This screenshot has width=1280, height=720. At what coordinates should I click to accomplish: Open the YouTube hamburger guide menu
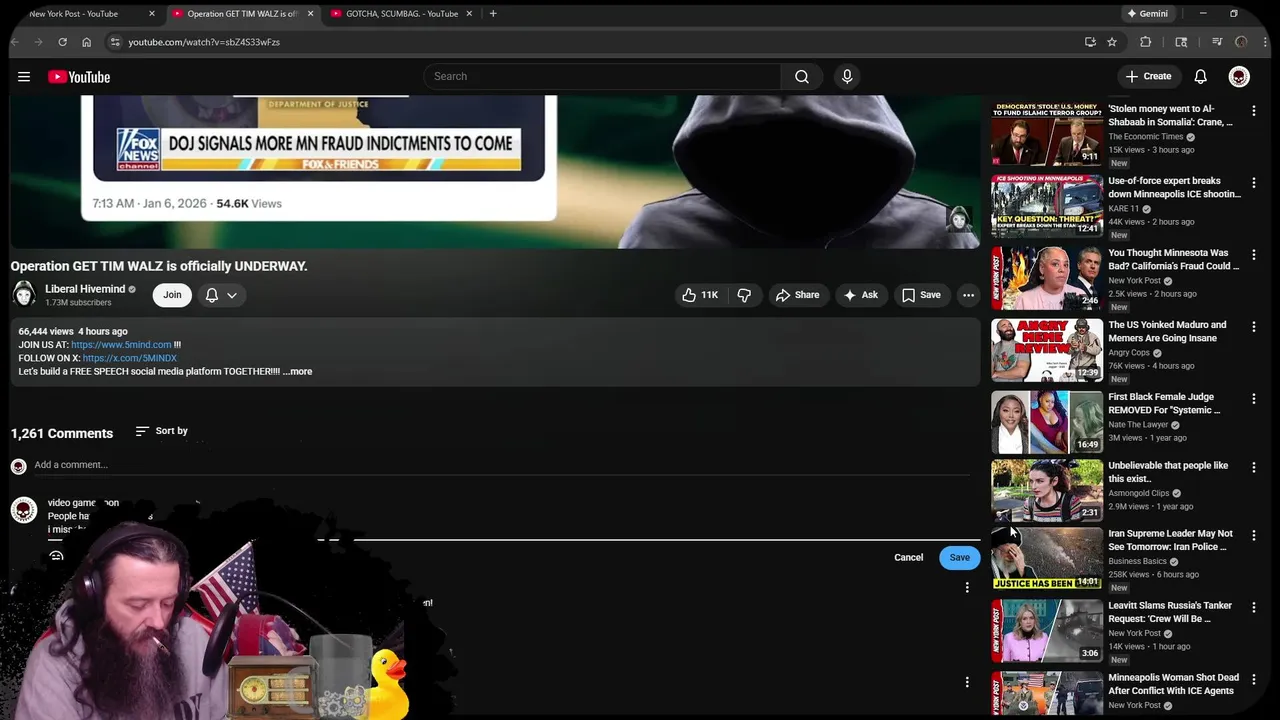[x=24, y=77]
